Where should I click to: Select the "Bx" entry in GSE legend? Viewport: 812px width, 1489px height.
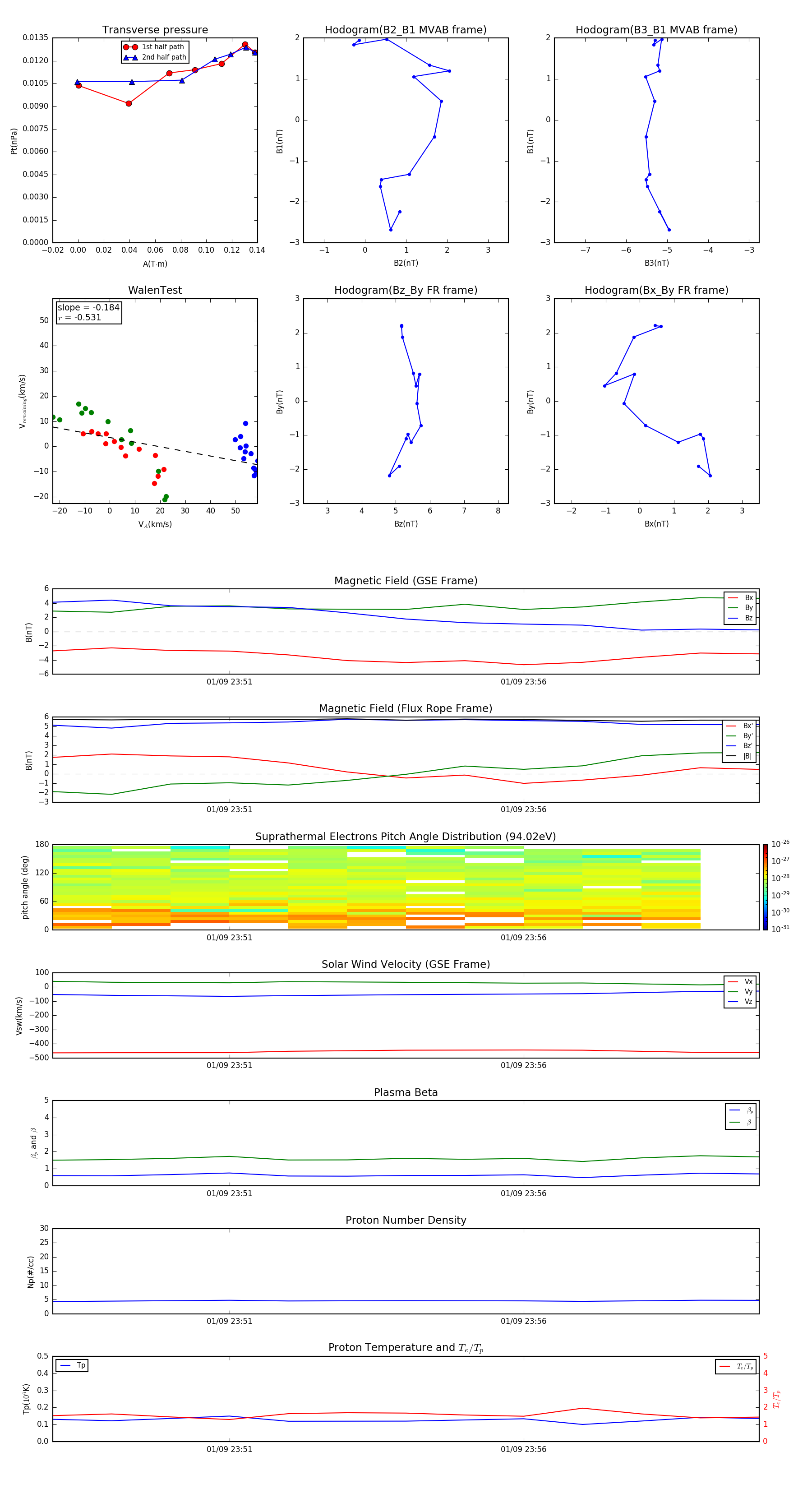coord(741,598)
